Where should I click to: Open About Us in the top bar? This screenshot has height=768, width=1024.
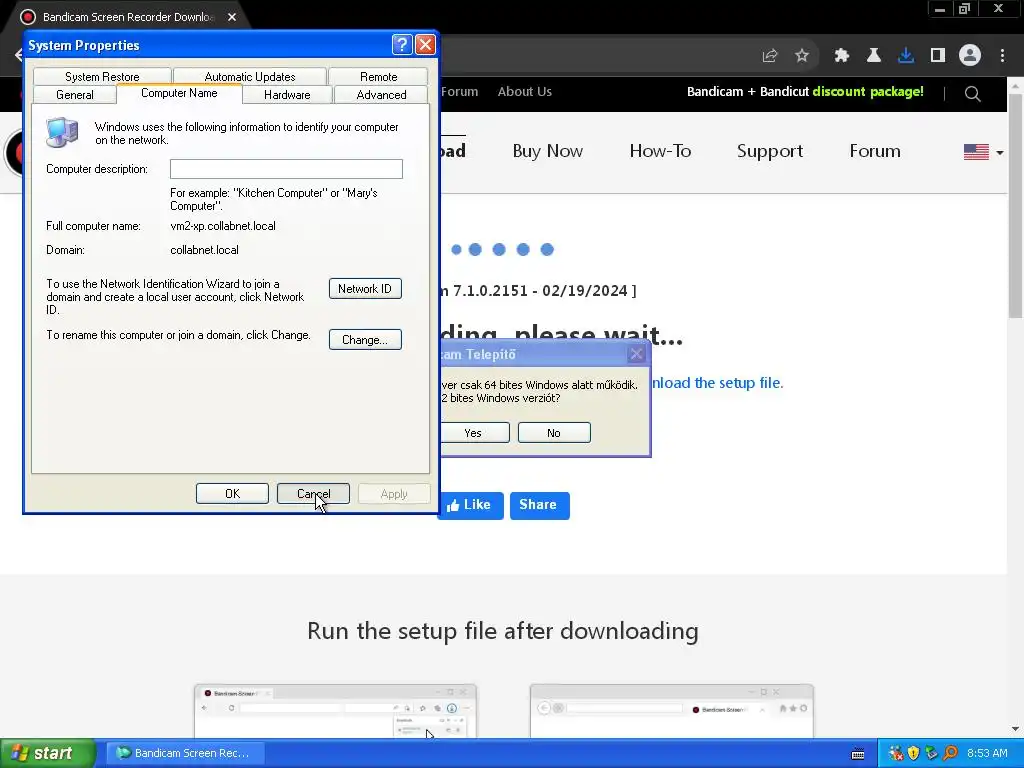coord(524,91)
